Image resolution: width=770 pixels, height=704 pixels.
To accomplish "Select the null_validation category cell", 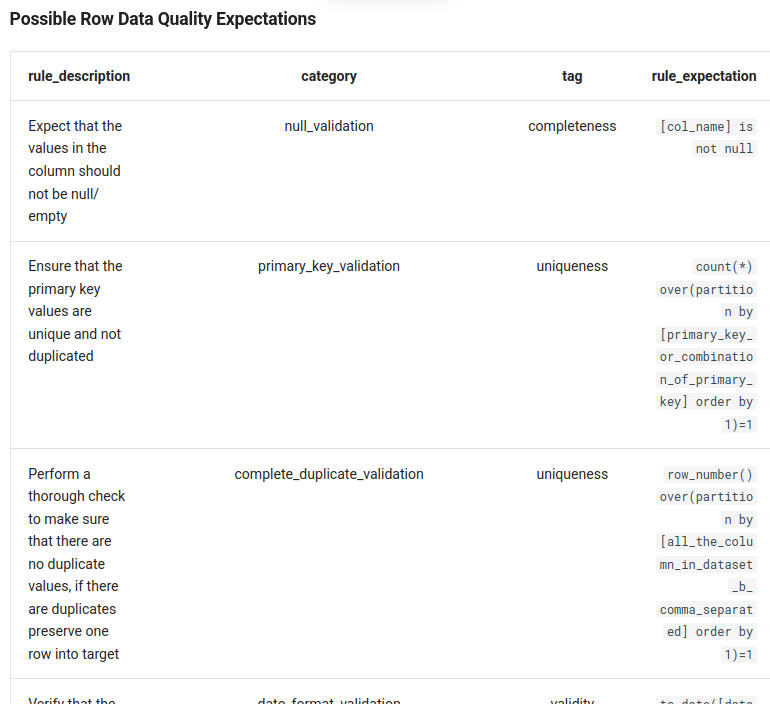I will [329, 126].
